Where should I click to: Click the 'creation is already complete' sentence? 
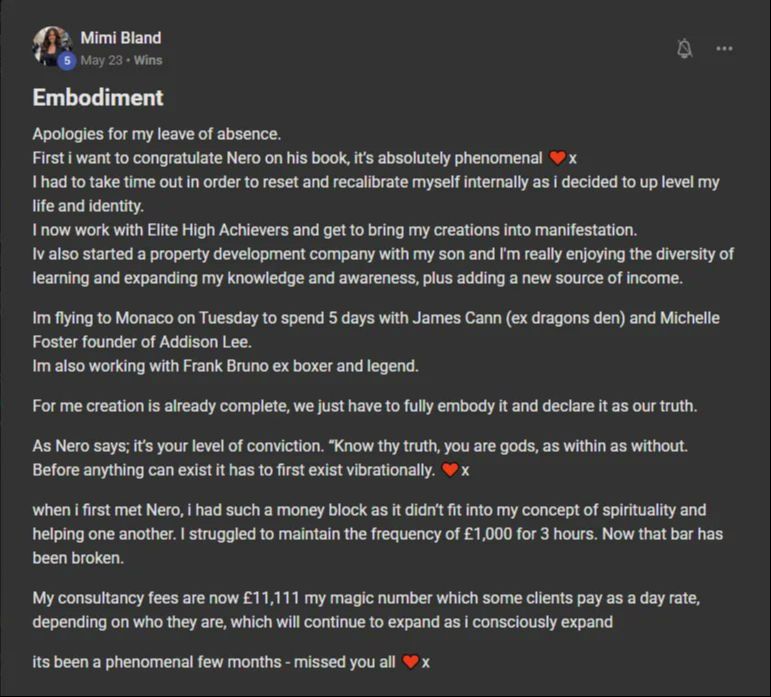click(x=365, y=406)
